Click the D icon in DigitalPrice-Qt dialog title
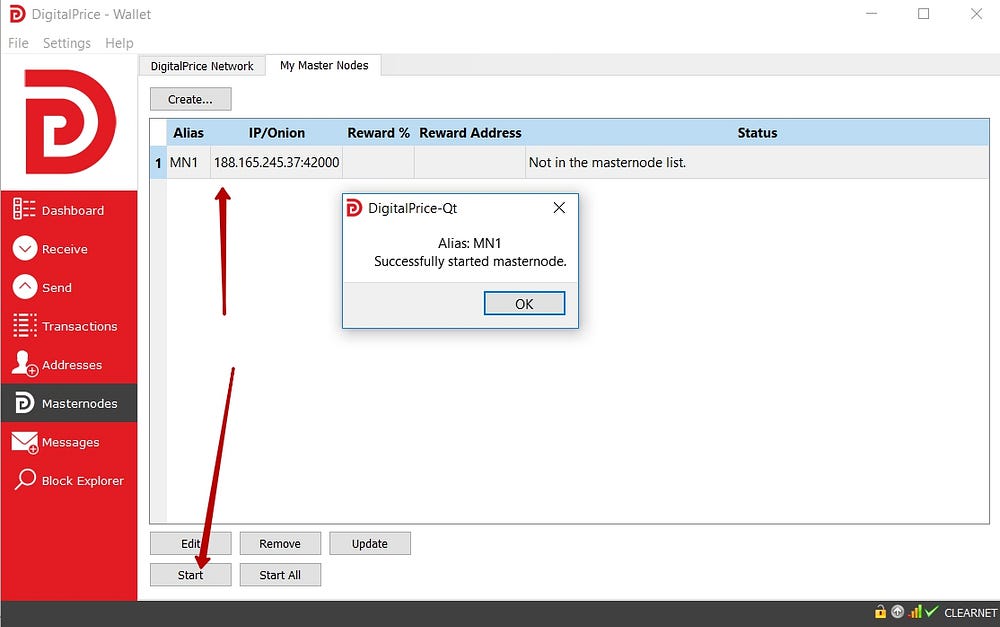1000x627 pixels. (x=354, y=208)
